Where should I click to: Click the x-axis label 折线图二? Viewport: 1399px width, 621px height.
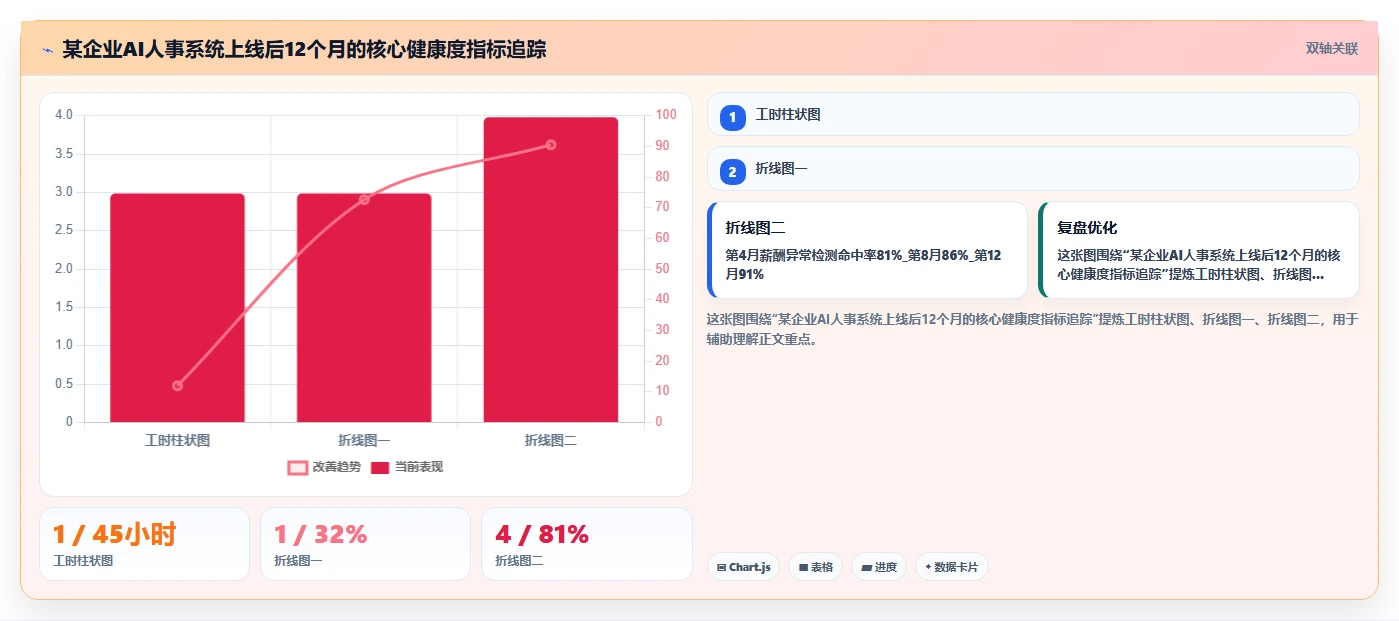pyautogui.click(x=551, y=440)
